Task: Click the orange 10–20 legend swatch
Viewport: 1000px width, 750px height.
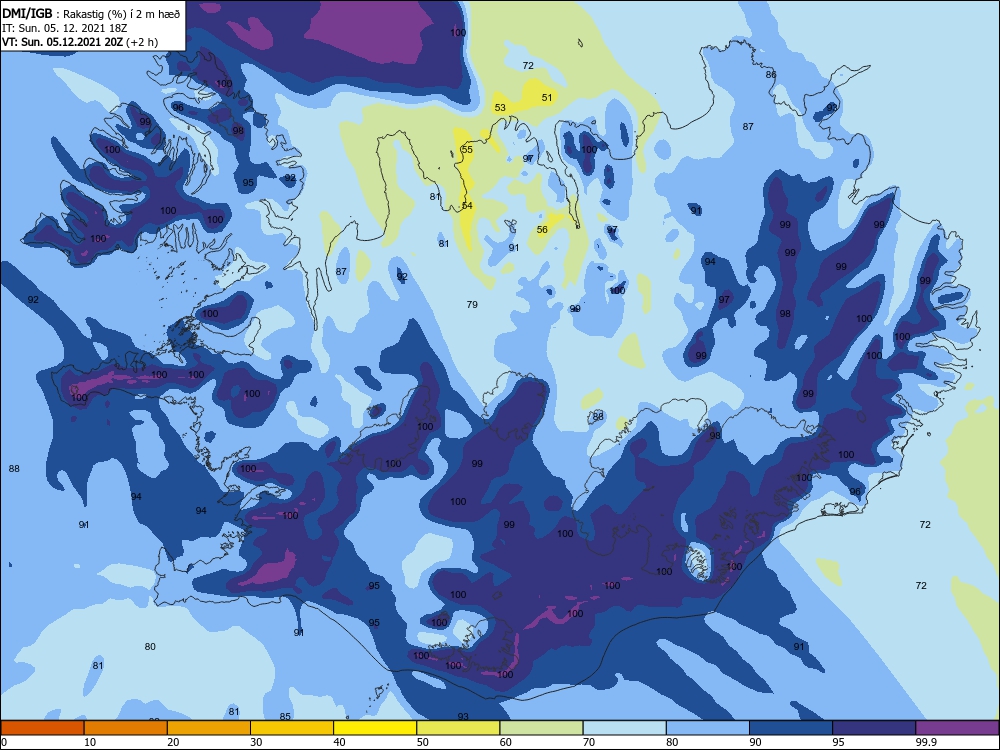Action: coord(126,728)
